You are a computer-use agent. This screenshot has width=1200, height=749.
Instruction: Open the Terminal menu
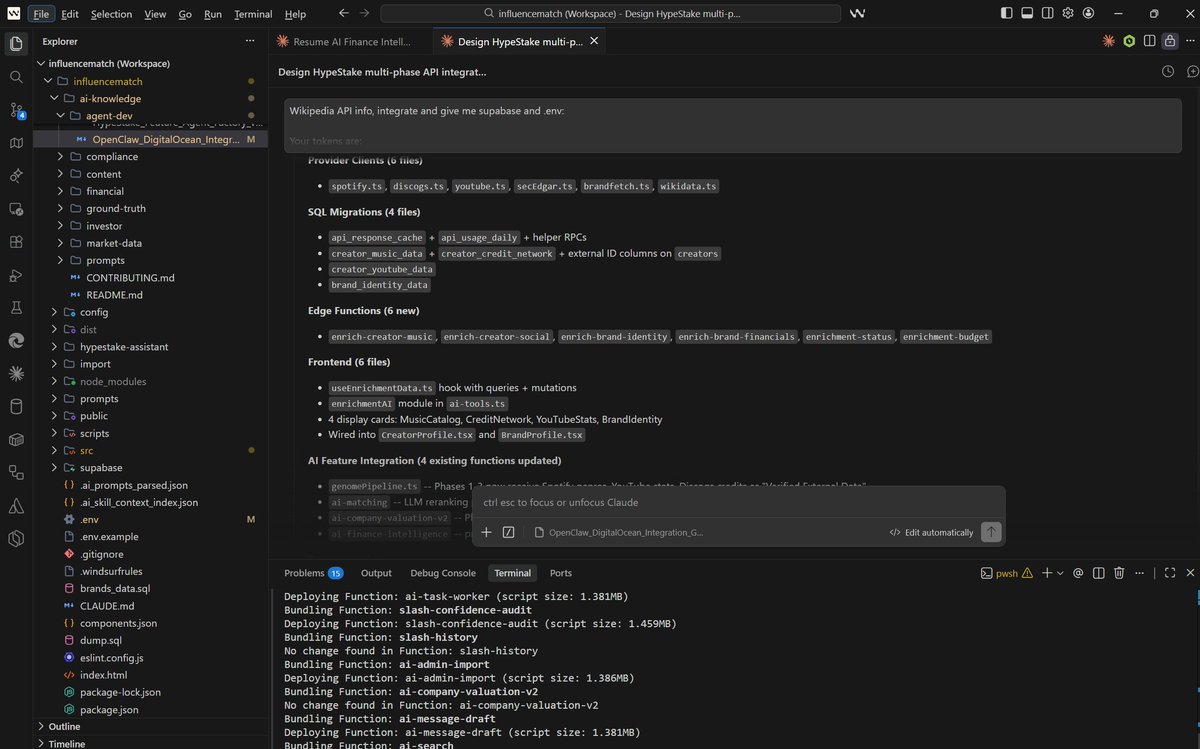(x=253, y=14)
